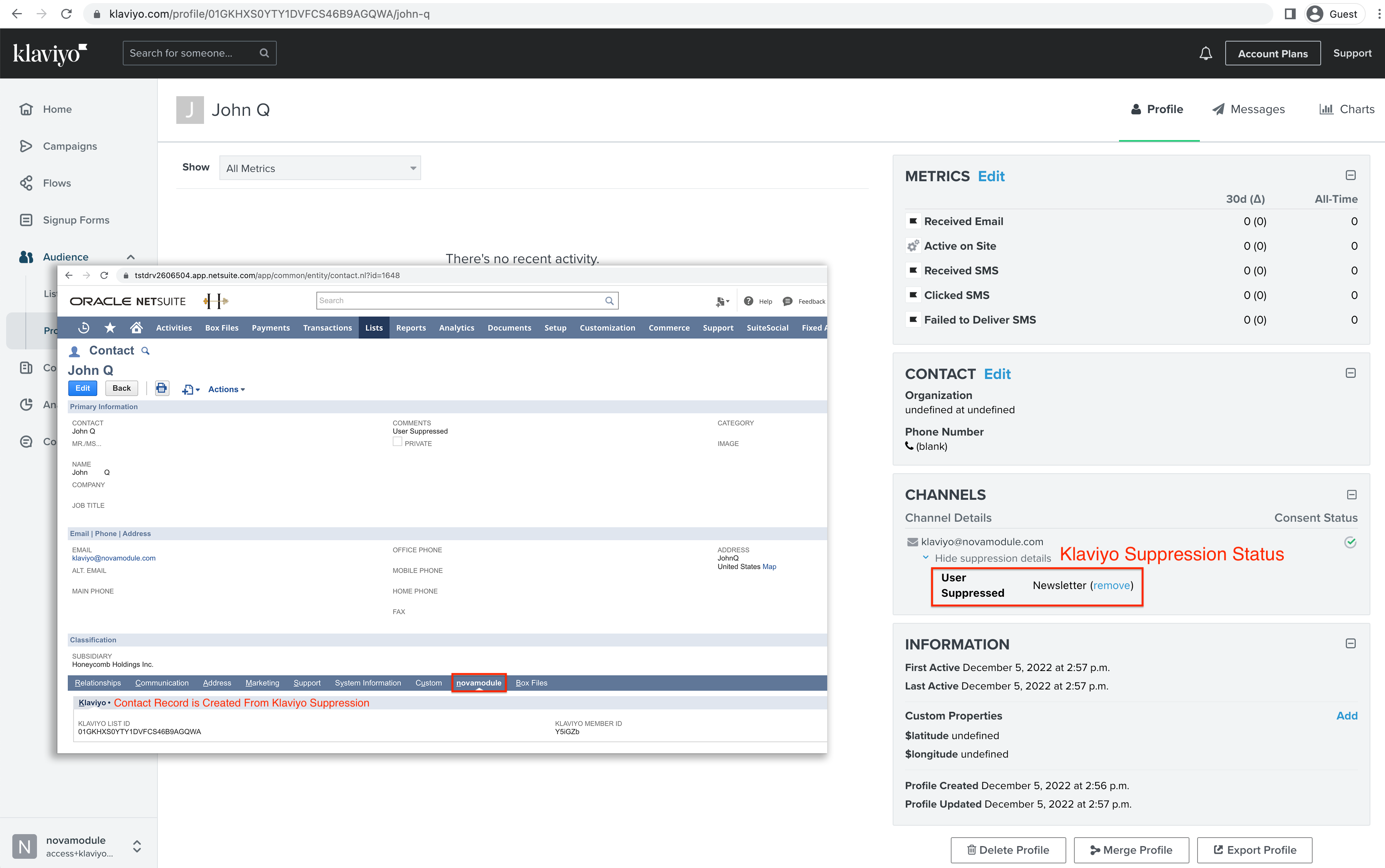Click Guest profile avatar in Chrome

1315,14
